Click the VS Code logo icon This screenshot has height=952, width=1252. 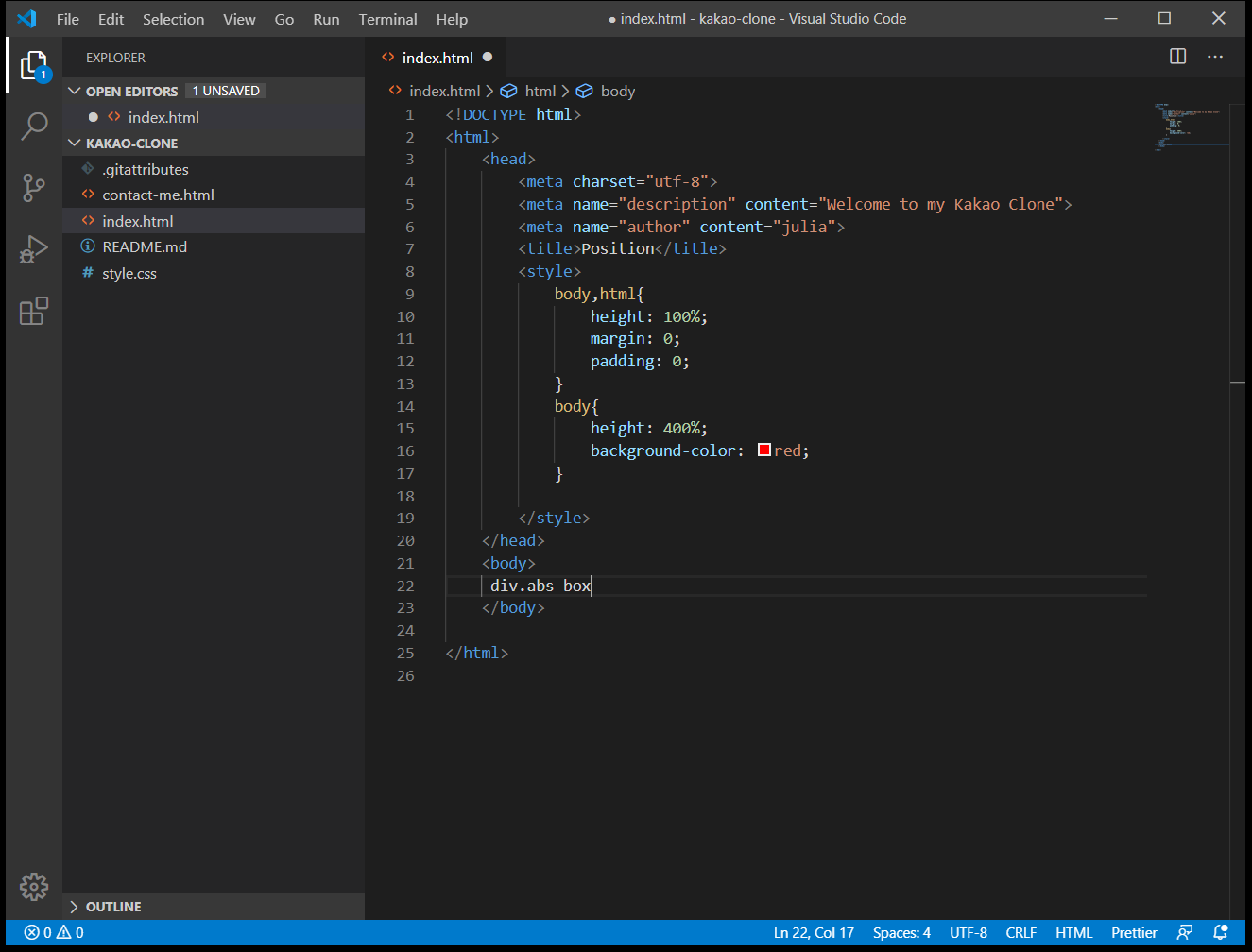point(27,18)
